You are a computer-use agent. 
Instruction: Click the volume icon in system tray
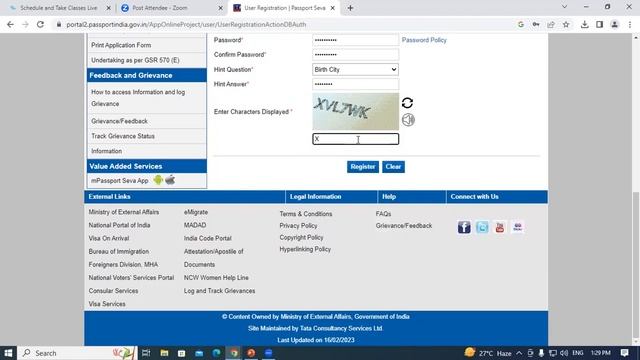pyautogui.click(x=564, y=353)
